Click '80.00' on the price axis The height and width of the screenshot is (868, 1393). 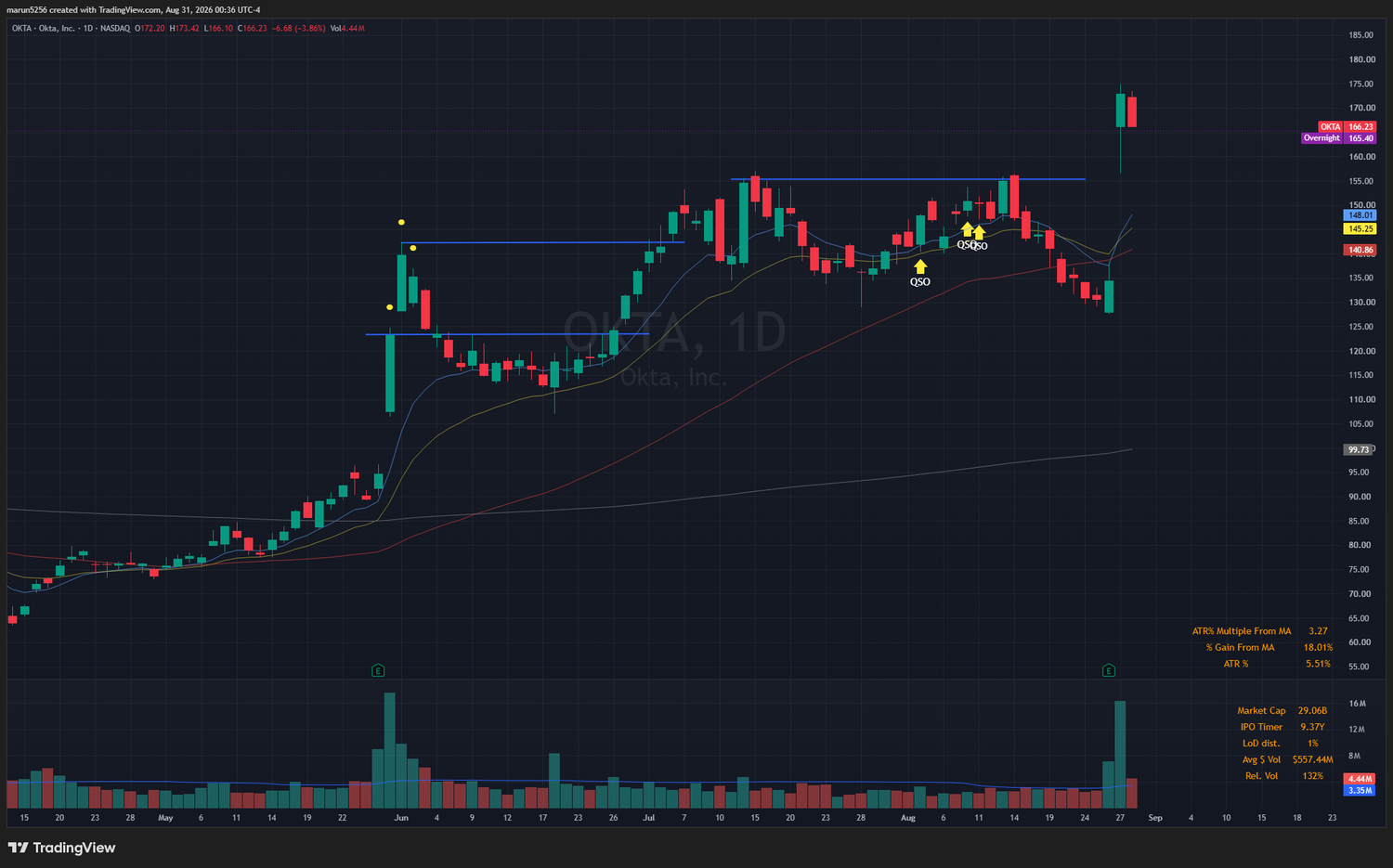point(1360,545)
